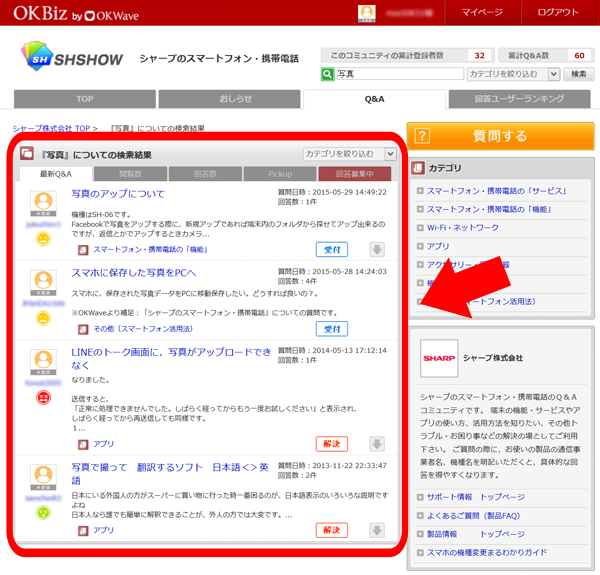The width and height of the screenshot is (600, 575).
Task: Open question スマホに保存した写真をPCへ
Action: pos(134,272)
